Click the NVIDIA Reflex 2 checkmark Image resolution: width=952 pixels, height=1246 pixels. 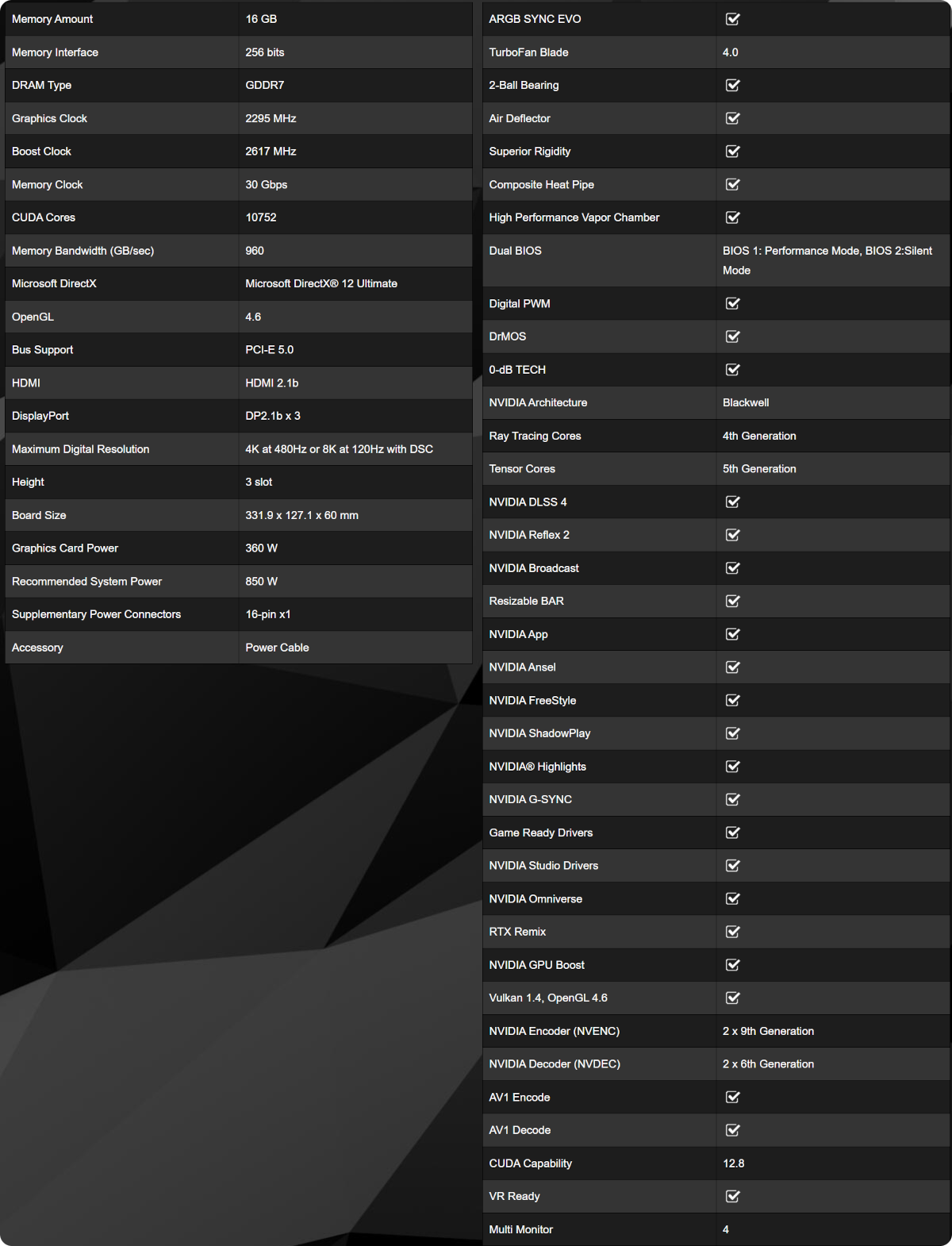coord(733,535)
